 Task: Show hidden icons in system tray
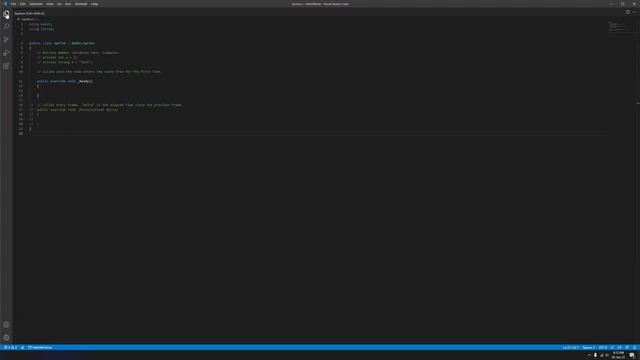pyautogui.click(x=589, y=356)
